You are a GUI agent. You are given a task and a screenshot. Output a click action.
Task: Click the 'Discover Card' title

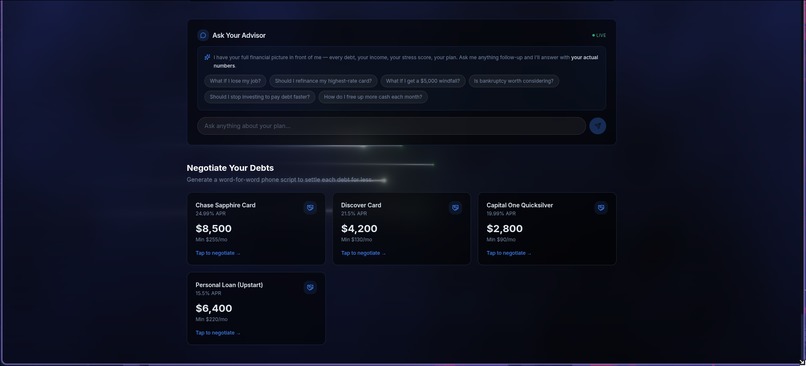(361, 205)
